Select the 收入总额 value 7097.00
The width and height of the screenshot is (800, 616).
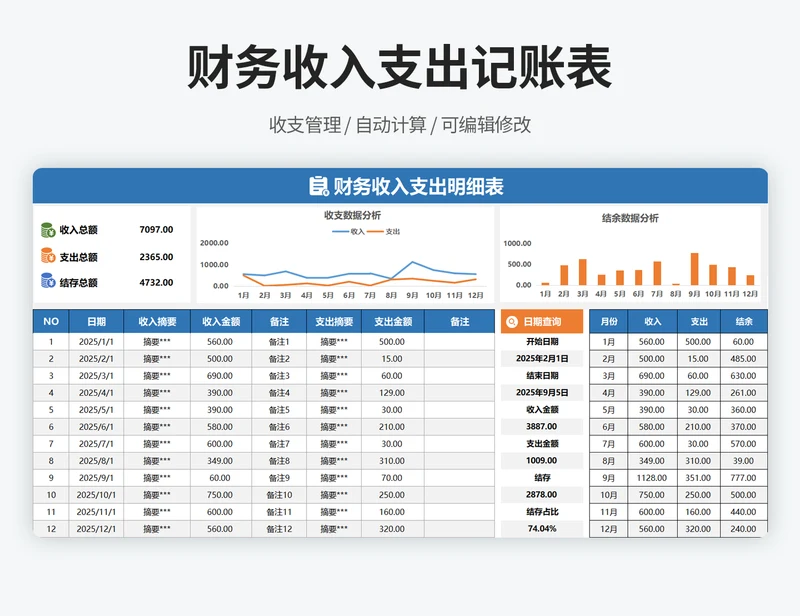(x=156, y=230)
